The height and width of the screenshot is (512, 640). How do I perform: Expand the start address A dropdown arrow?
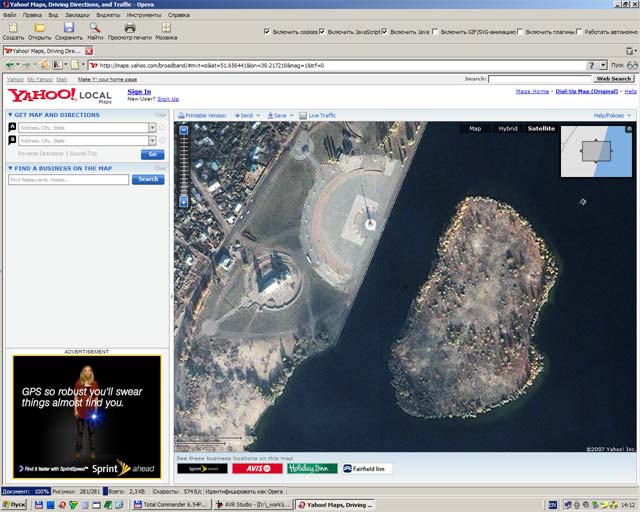(x=152, y=128)
